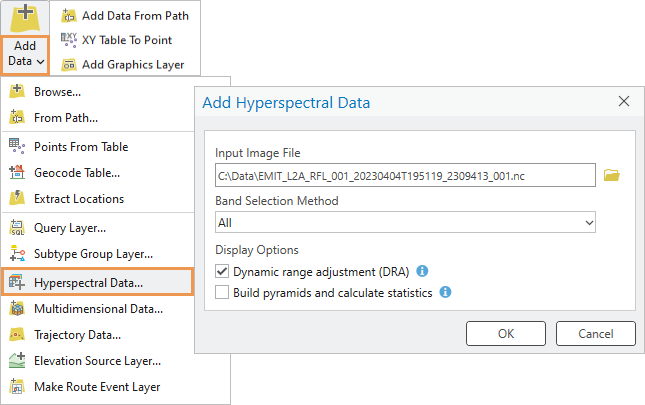Screen dimensions: 645x405
Task: Close the Add Hyperspectral Data dialog
Action: point(624,102)
